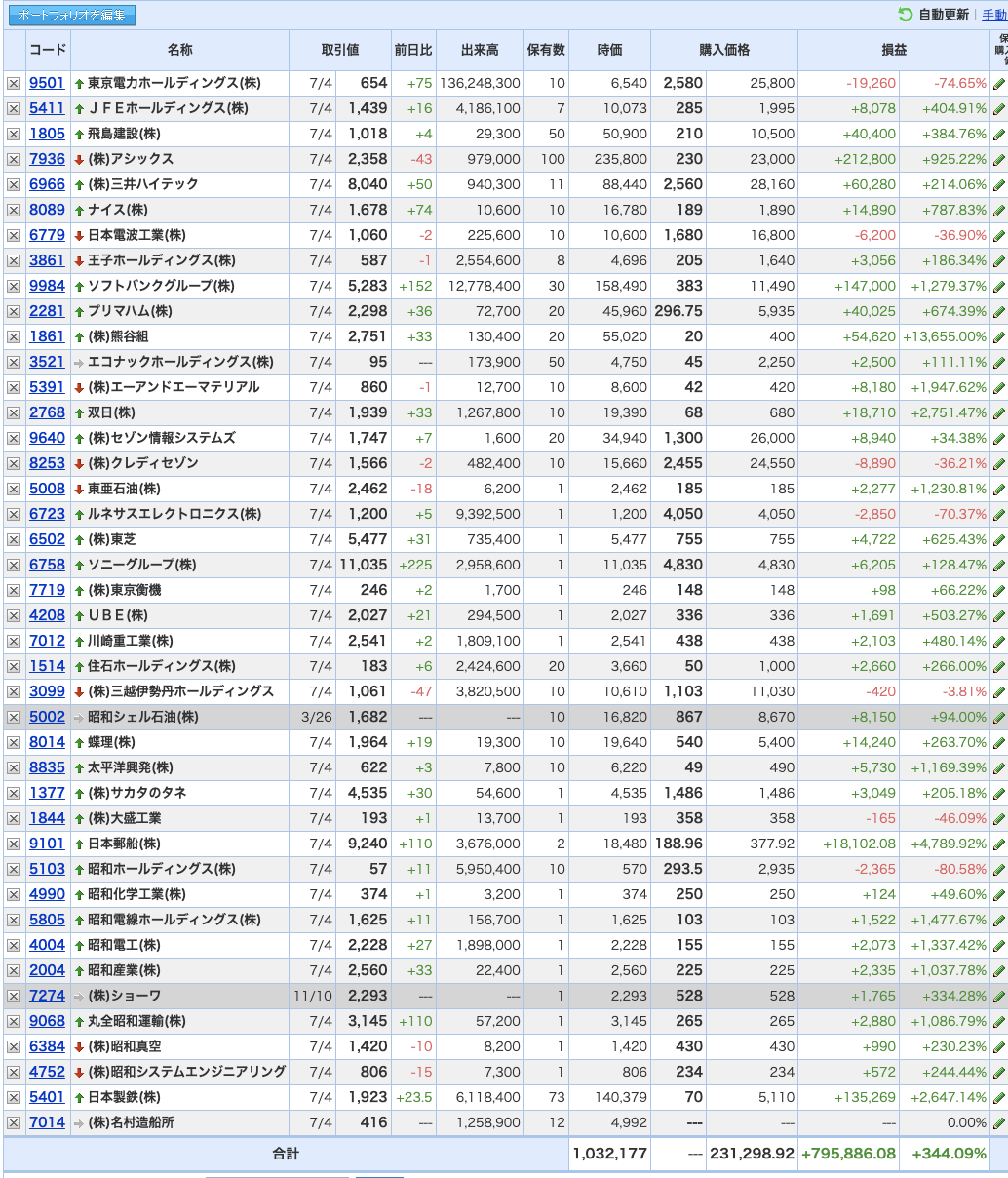
Task: Open the 手動 update link
Action: (994, 16)
